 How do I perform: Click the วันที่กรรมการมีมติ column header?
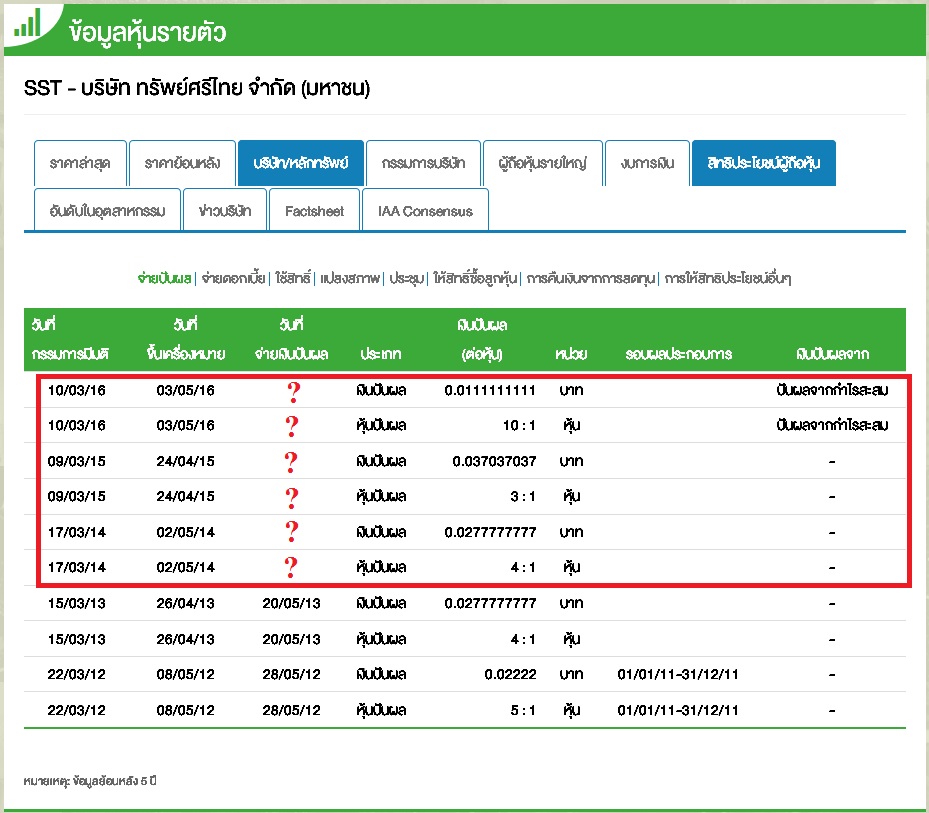(x=69, y=339)
